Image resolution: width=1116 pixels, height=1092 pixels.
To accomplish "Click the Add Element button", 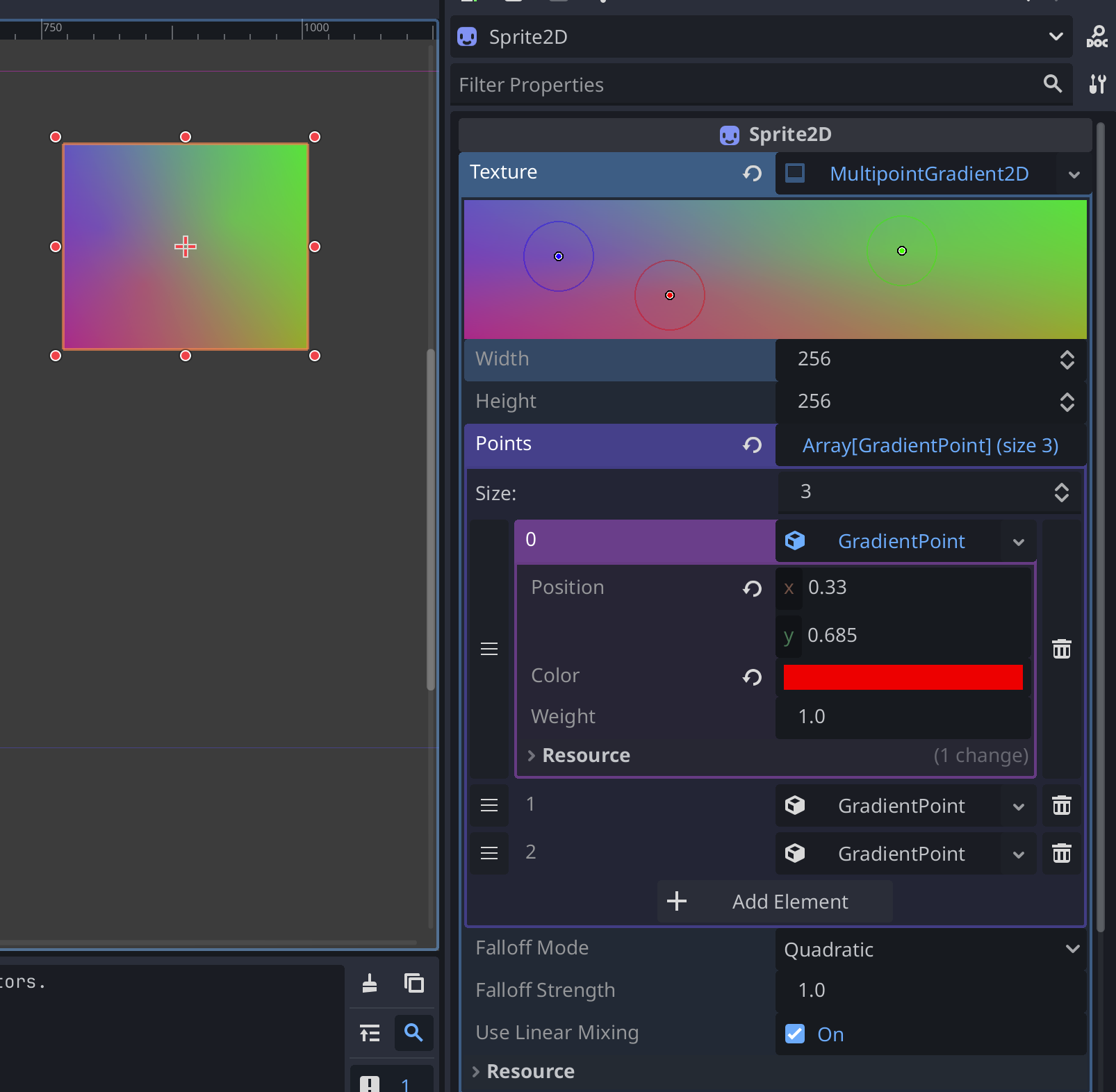I will pyautogui.click(x=775, y=901).
